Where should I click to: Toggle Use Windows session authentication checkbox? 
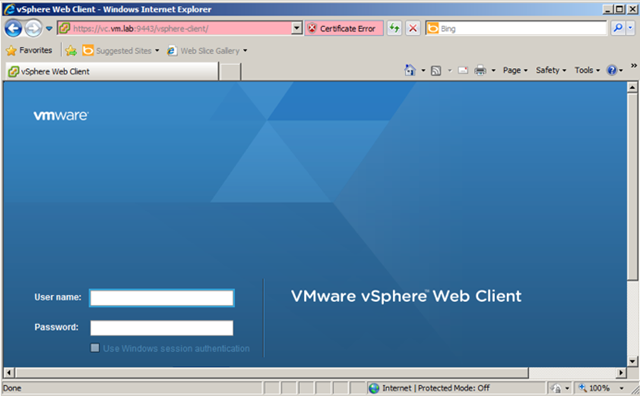click(95, 348)
